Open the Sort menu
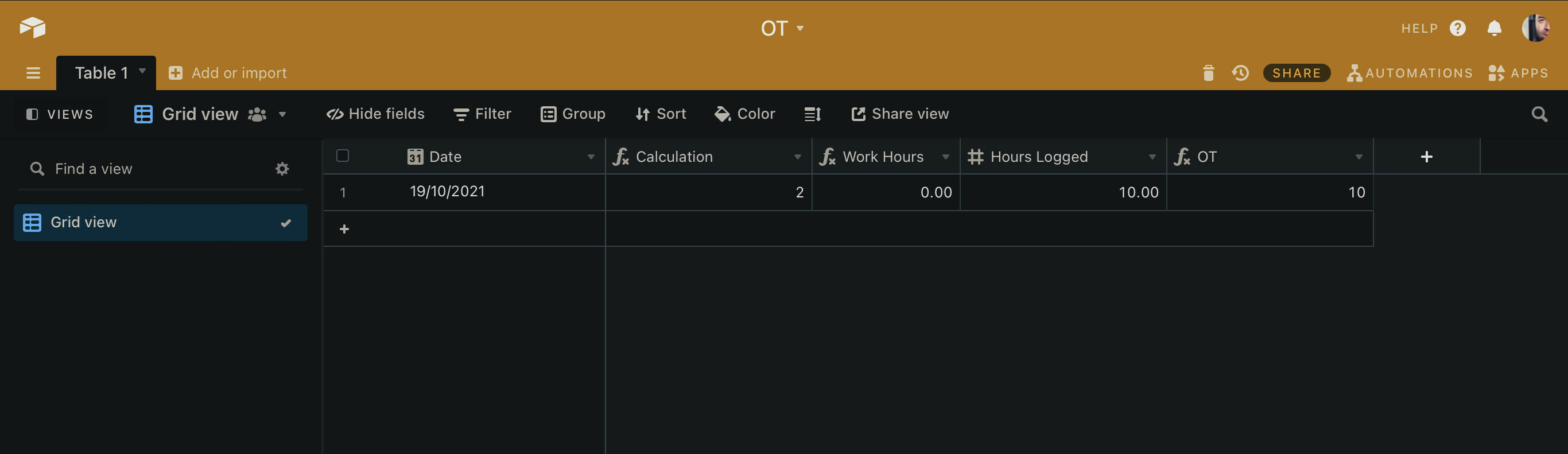 pos(661,114)
